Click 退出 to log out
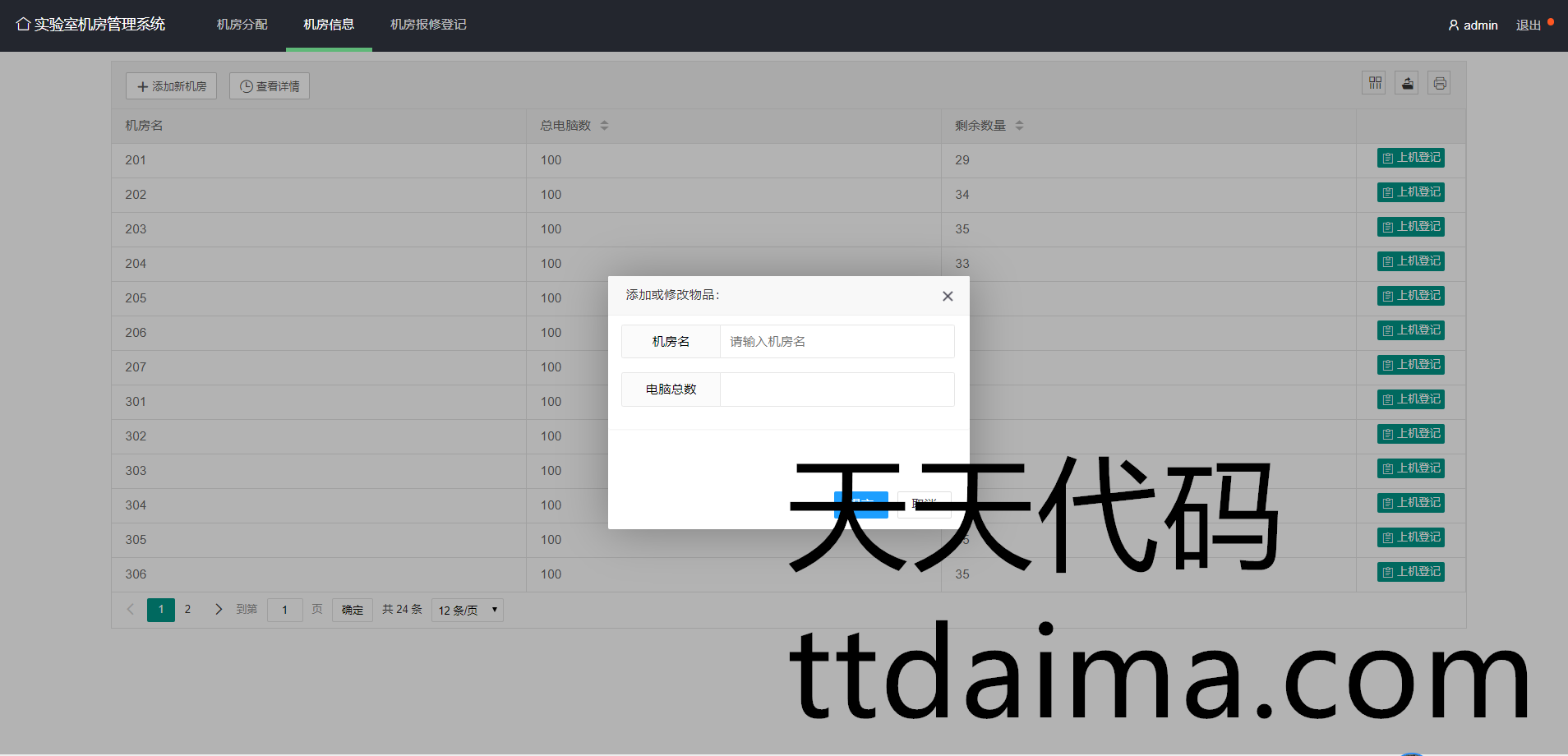 [1528, 25]
